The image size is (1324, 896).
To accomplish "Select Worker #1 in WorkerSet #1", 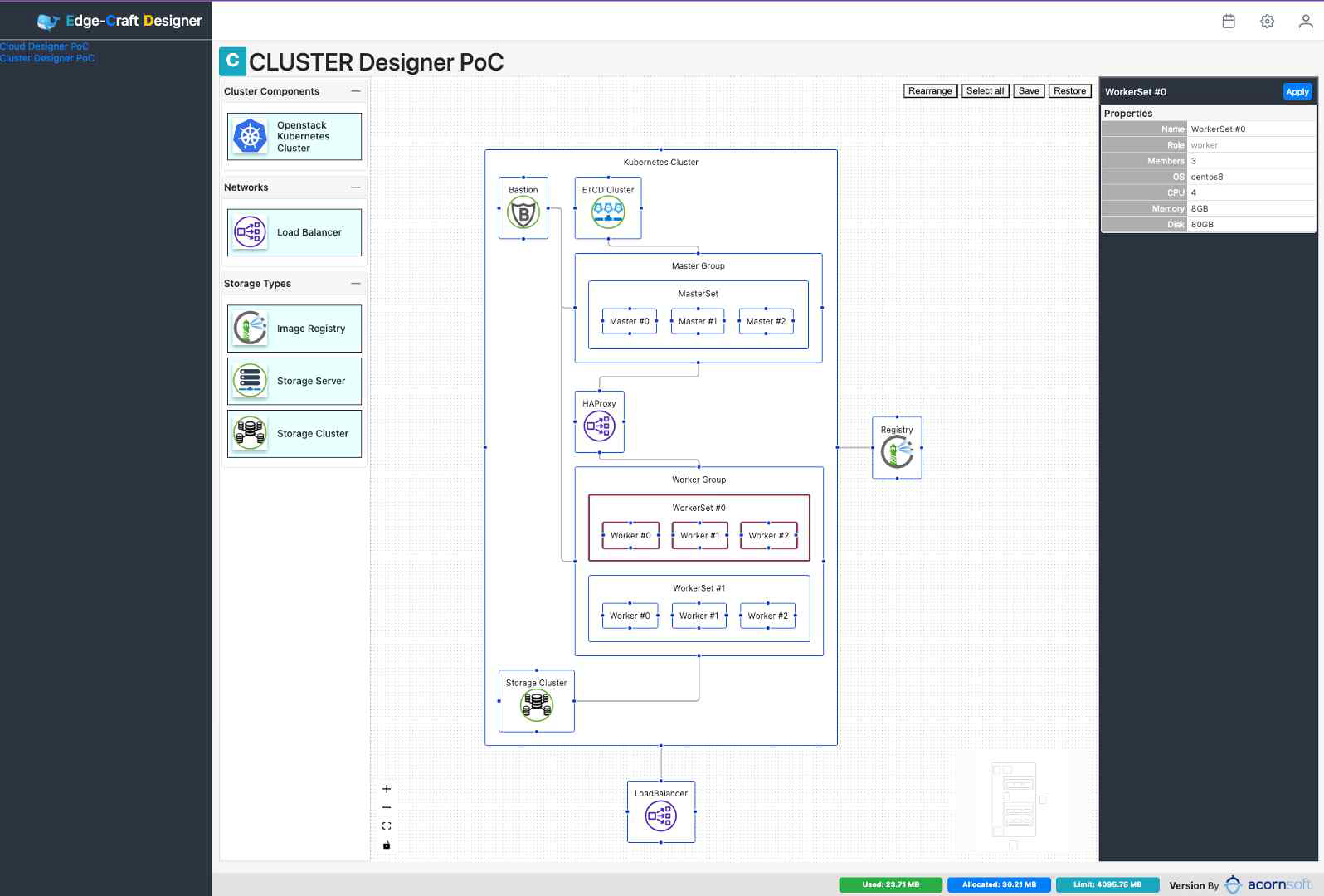I will click(699, 616).
